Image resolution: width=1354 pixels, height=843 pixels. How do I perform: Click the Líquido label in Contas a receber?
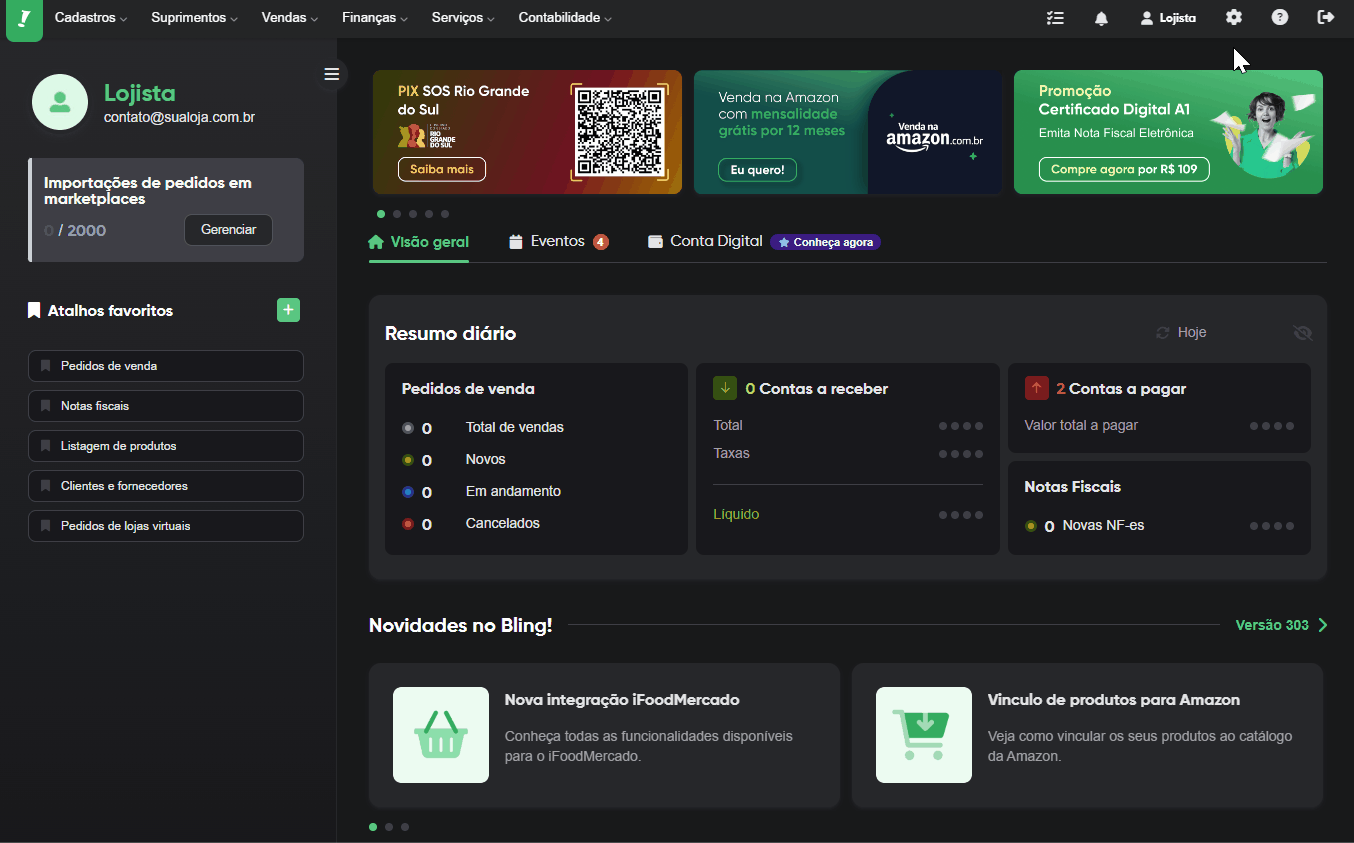(736, 515)
